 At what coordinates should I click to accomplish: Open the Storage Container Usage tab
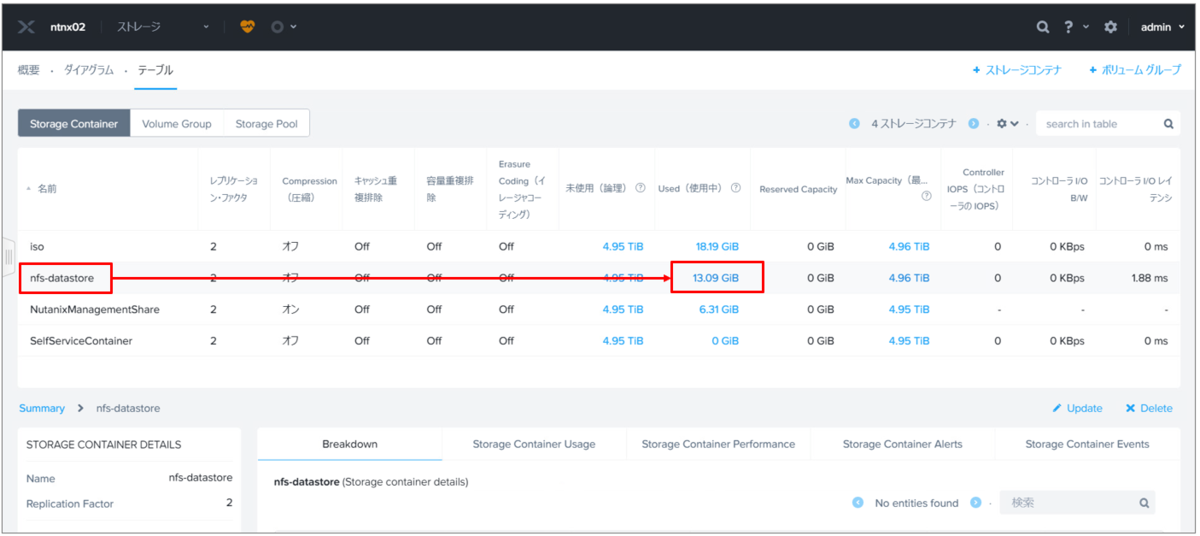click(x=534, y=444)
